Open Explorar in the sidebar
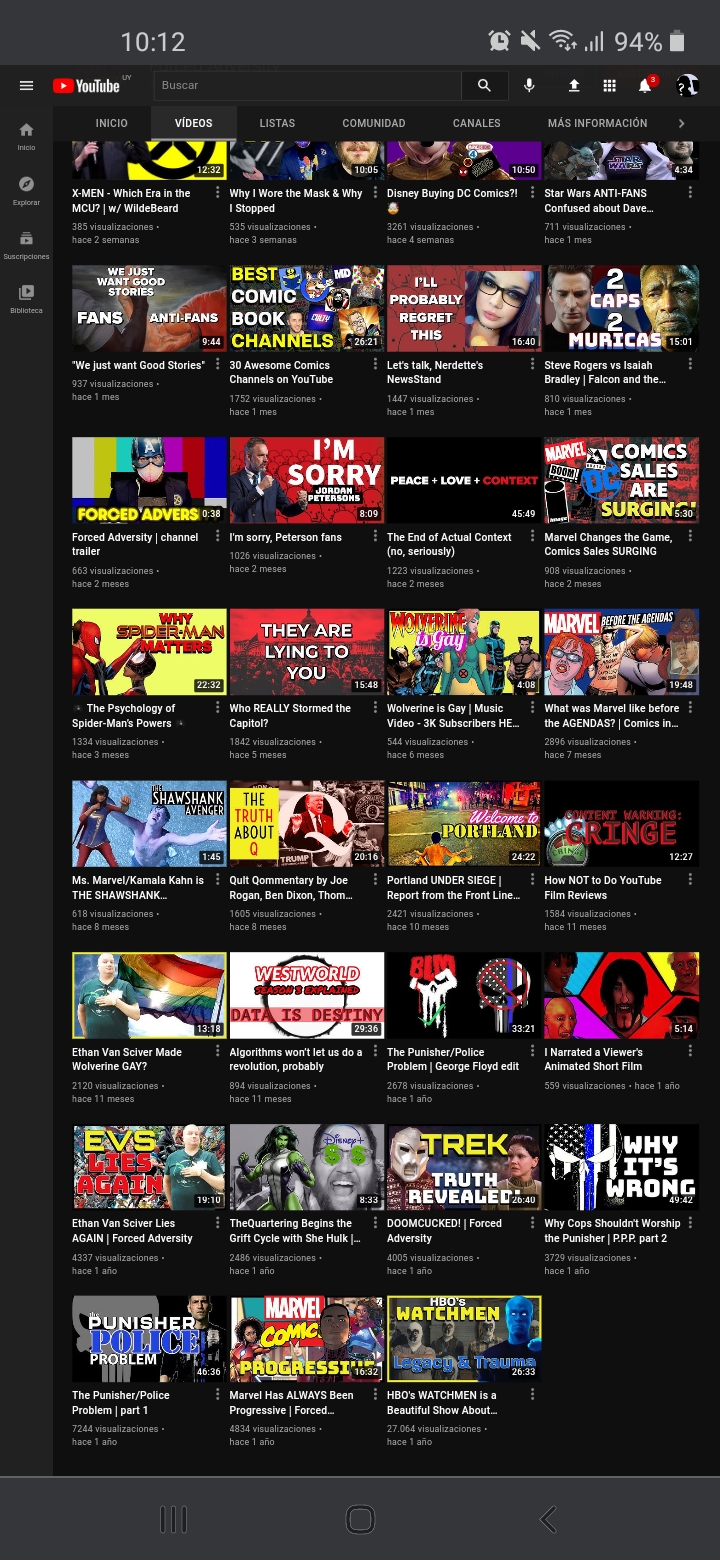Image resolution: width=720 pixels, height=1560 pixels. pyautogui.click(x=26, y=191)
